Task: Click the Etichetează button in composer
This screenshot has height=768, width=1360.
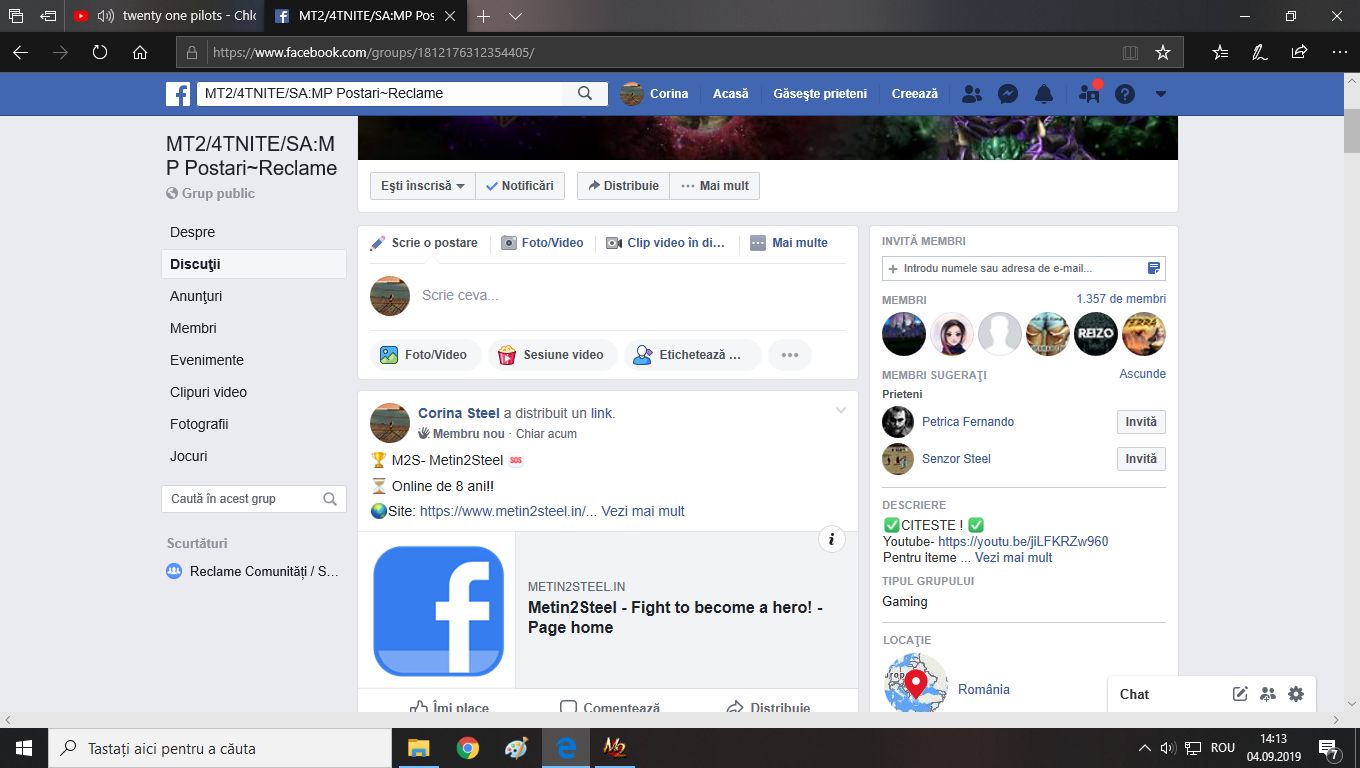Action: click(x=693, y=355)
